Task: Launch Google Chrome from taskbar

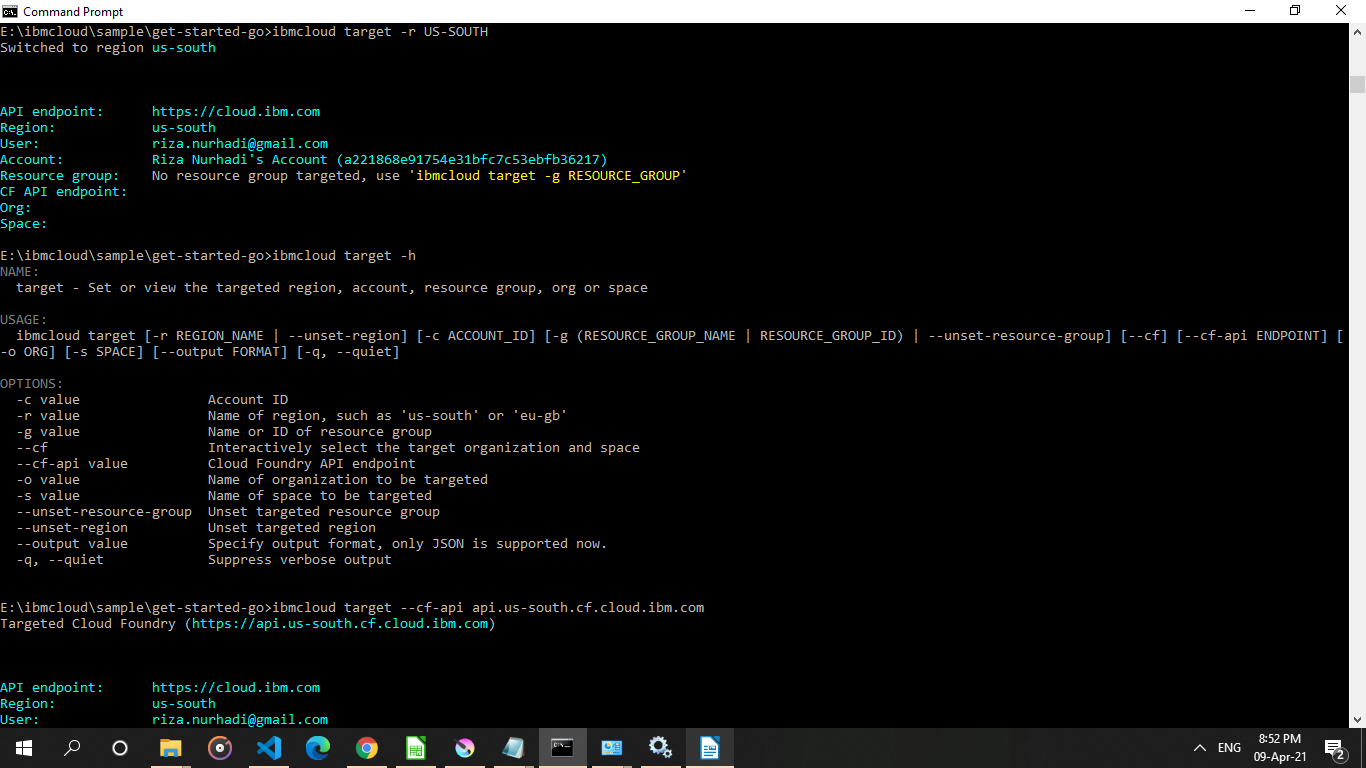Action: [x=367, y=747]
